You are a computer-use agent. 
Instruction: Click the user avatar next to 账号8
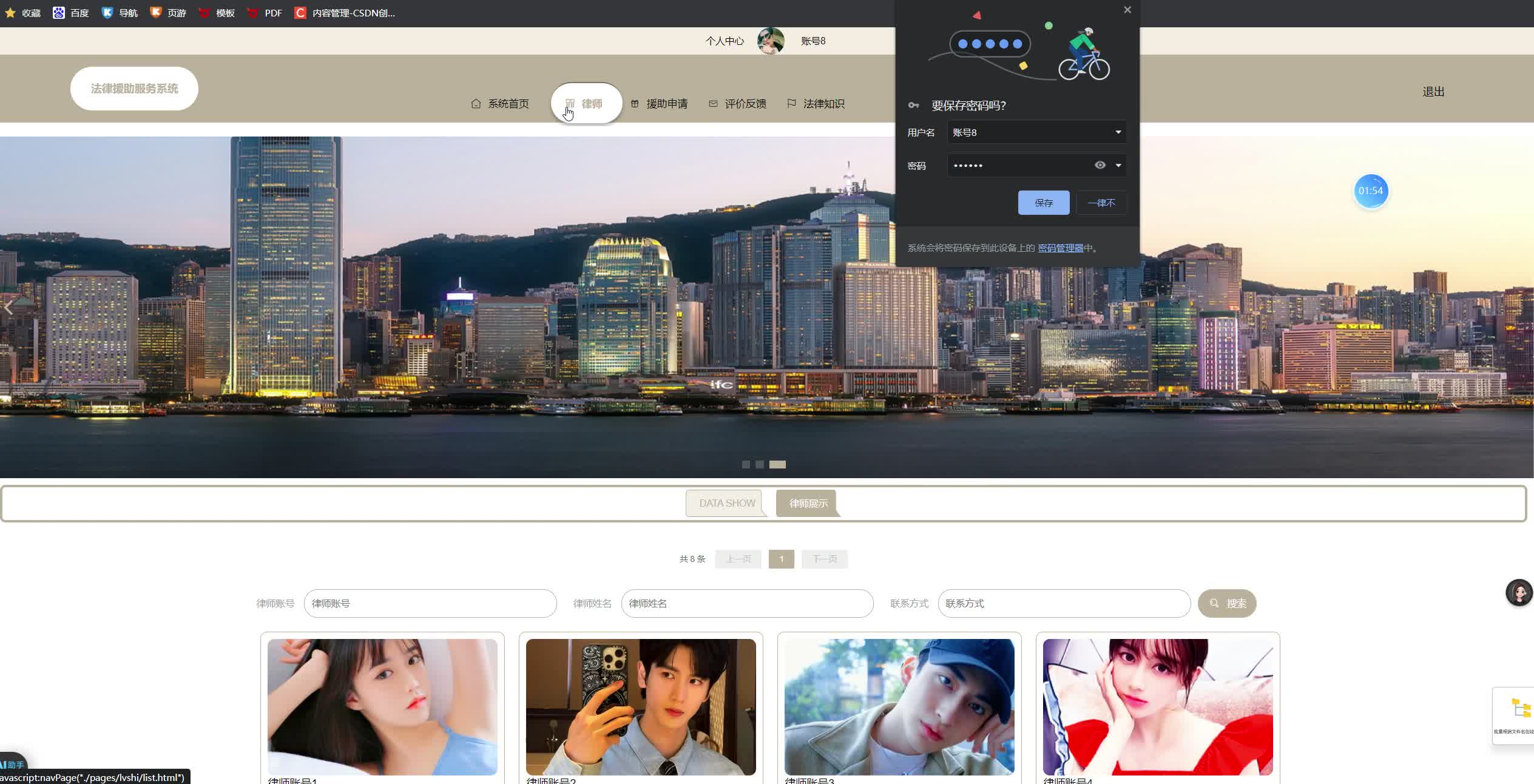(771, 41)
